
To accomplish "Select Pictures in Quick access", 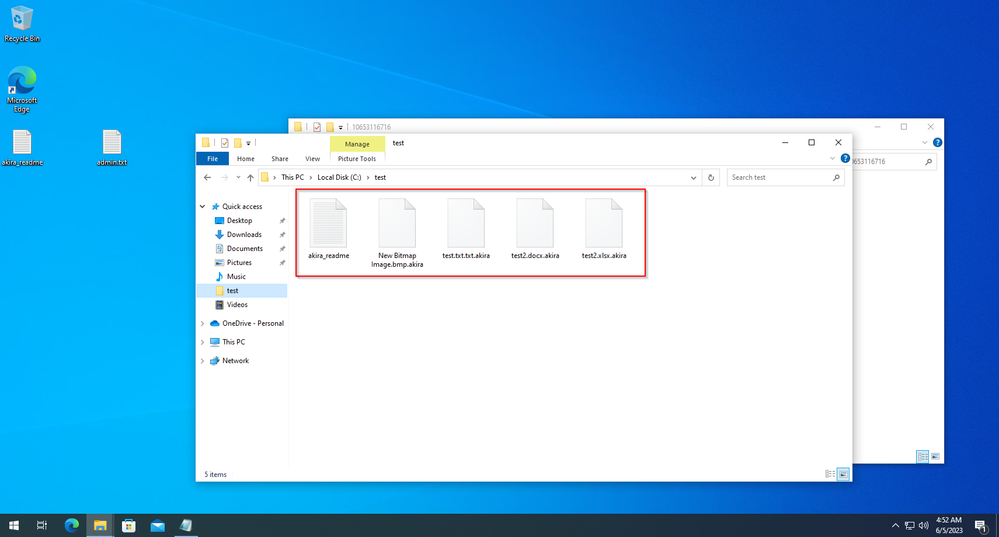I will tap(239, 262).
